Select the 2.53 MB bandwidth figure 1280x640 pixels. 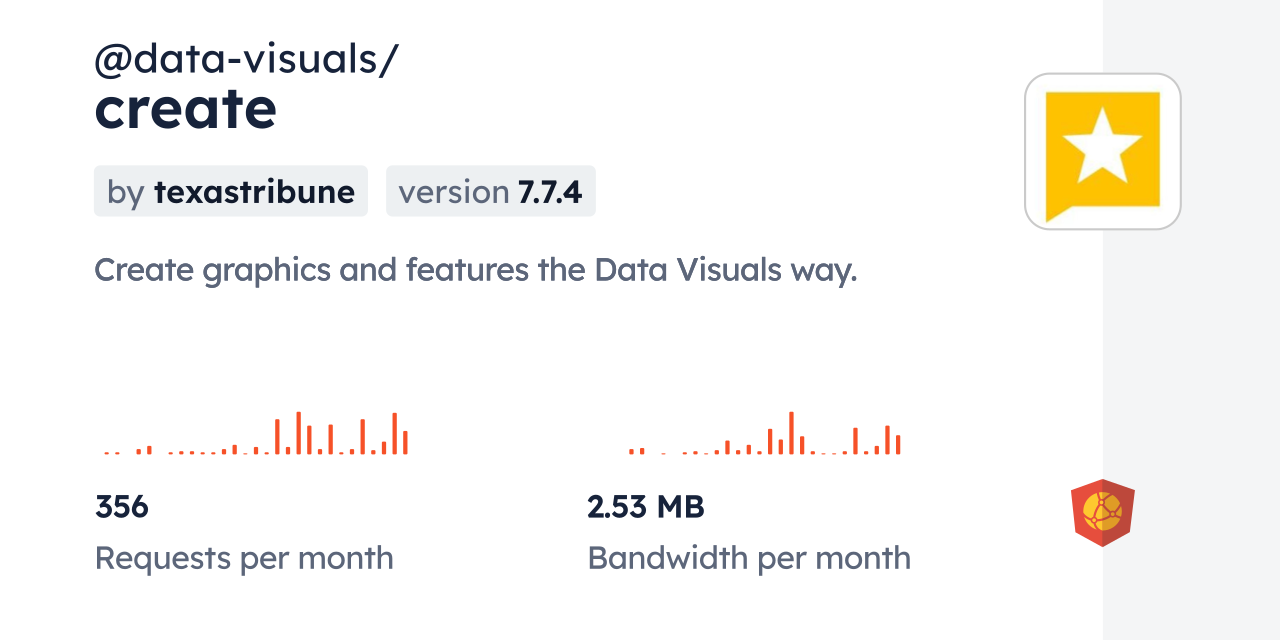click(646, 507)
